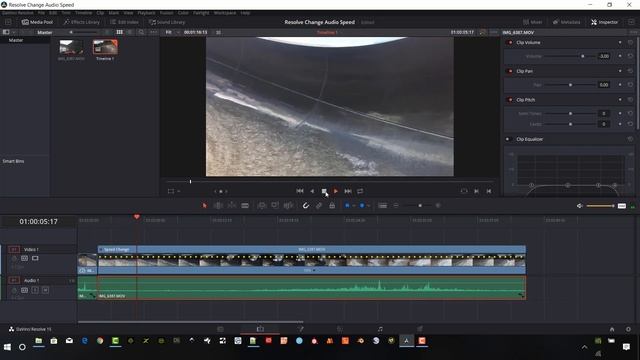Jump to the previous clip edit
This screenshot has width=640, height=360.
(489, 191)
